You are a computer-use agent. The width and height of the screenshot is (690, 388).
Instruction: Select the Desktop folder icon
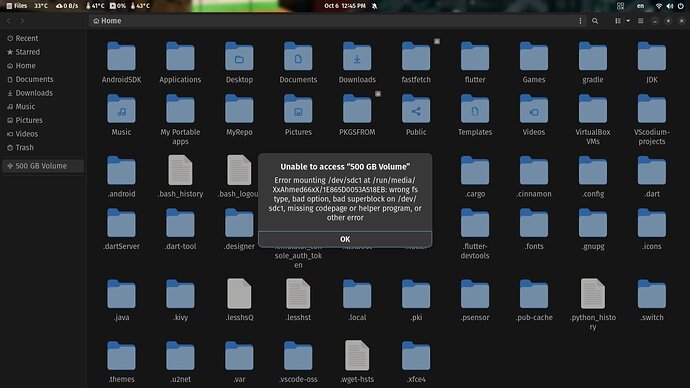pos(239,57)
